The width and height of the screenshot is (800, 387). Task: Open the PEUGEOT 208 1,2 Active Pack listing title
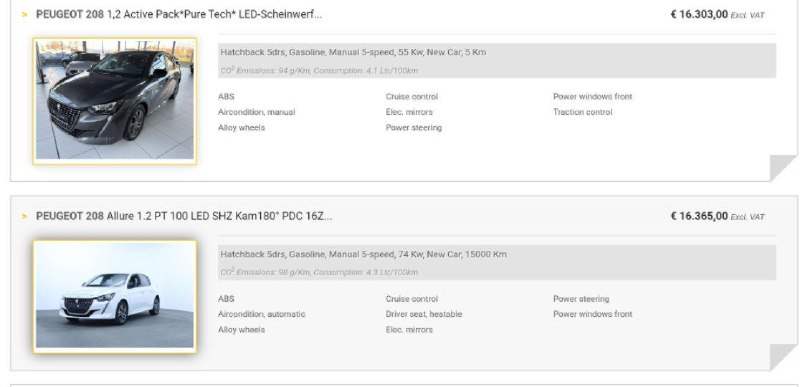tap(179, 14)
